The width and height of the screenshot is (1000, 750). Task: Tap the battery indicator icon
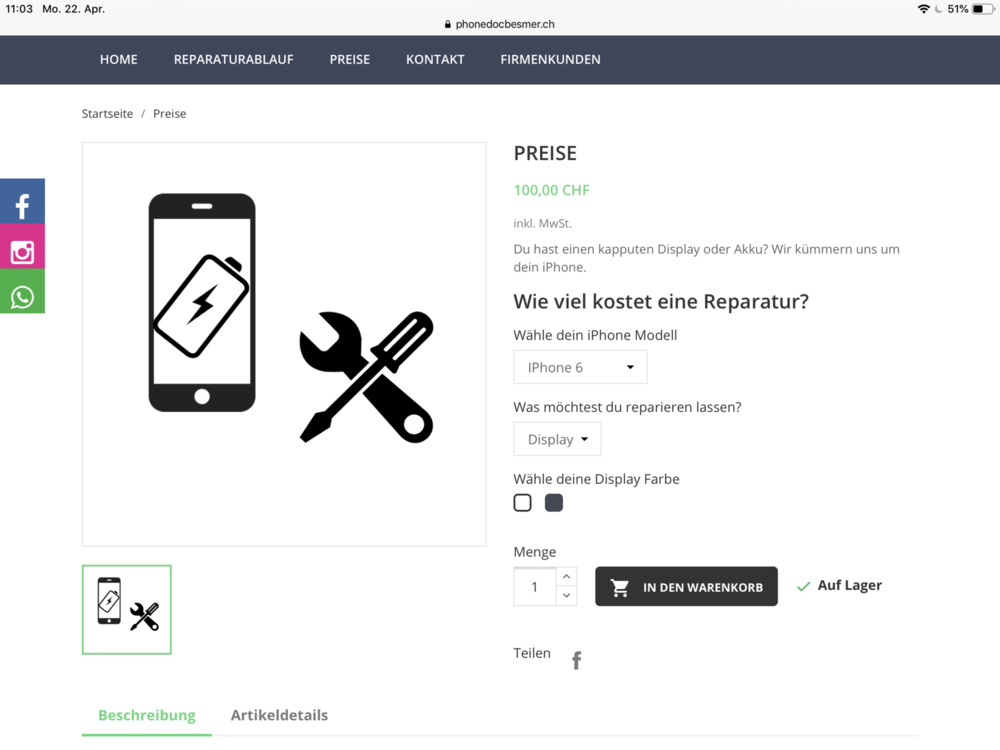983,9
